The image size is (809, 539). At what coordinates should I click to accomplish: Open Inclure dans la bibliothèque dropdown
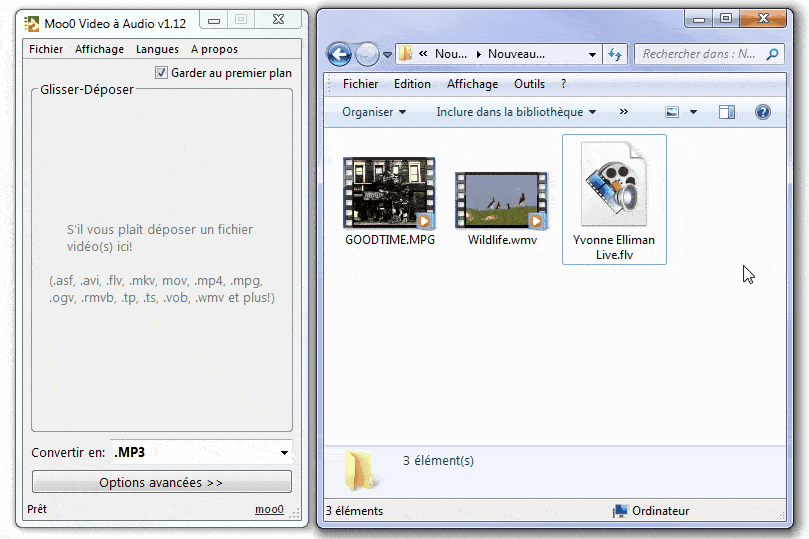click(516, 112)
